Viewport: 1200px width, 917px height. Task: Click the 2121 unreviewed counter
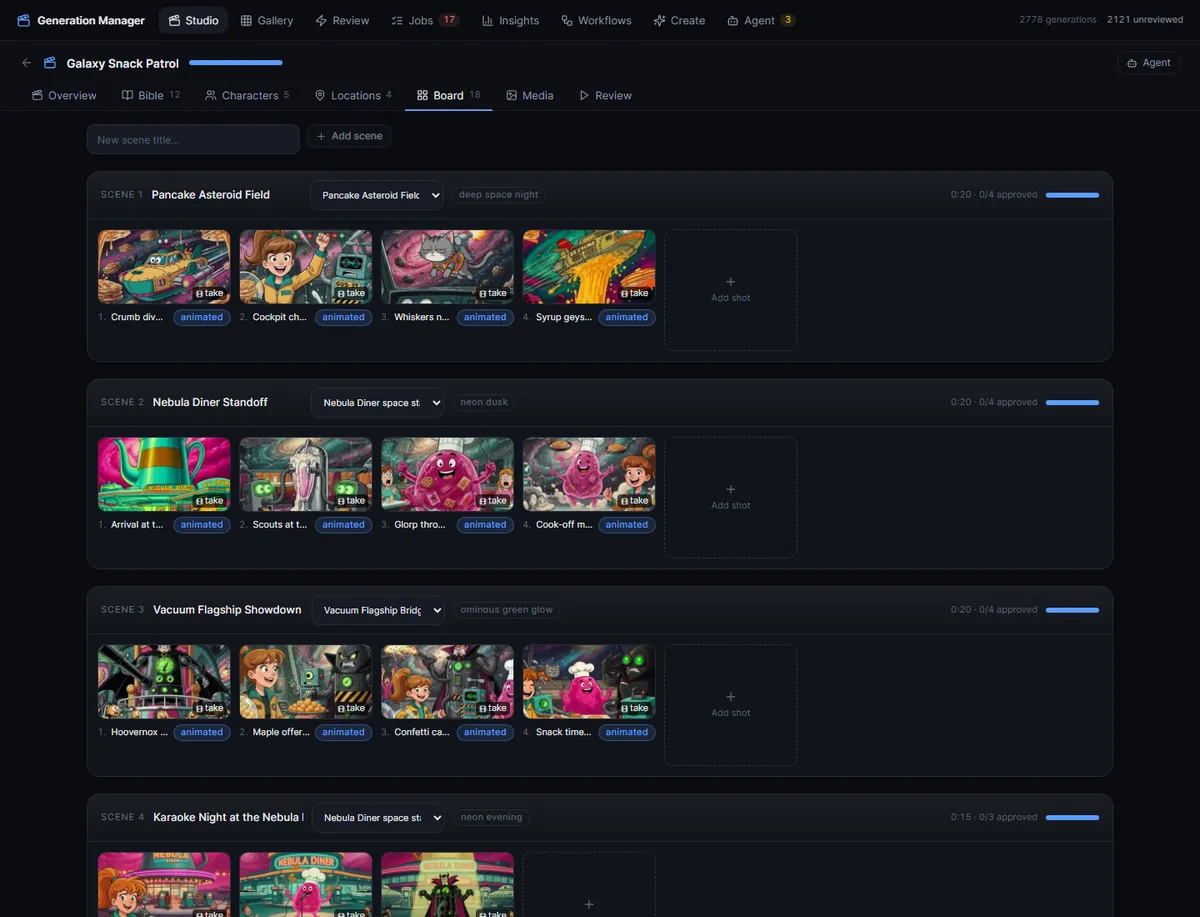click(1143, 20)
